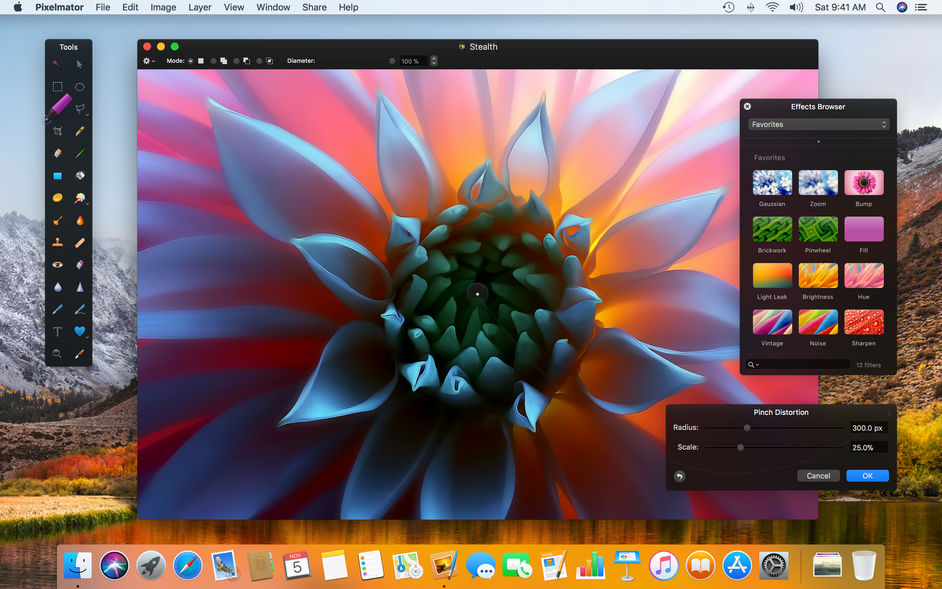Select the Eraser tool
The width and height of the screenshot is (942, 589).
point(57,152)
